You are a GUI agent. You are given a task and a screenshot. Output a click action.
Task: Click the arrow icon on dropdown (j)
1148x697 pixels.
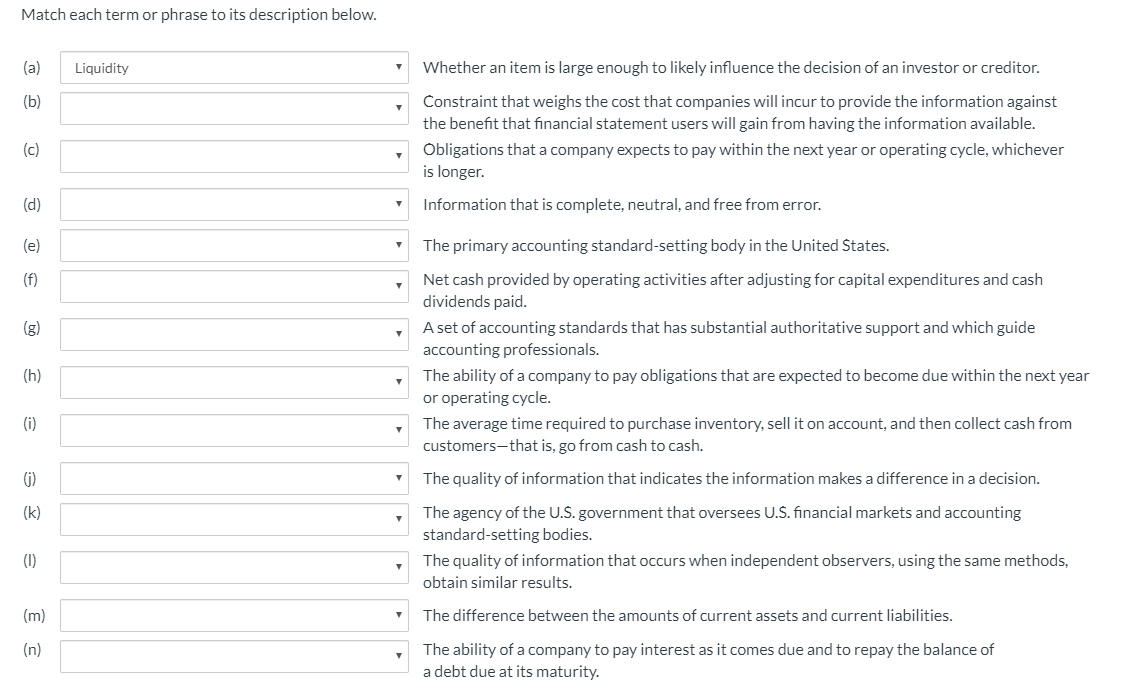pos(398,478)
